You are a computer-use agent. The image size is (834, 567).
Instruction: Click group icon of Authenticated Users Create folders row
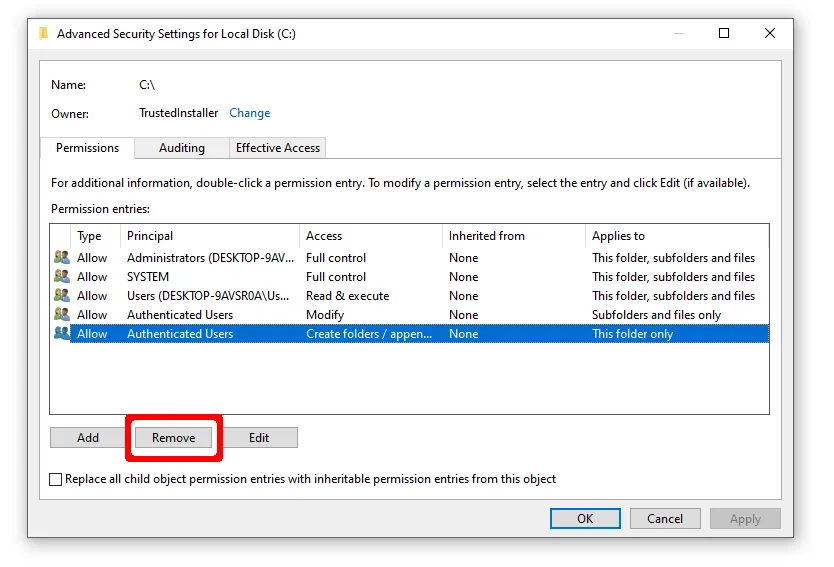pos(62,334)
